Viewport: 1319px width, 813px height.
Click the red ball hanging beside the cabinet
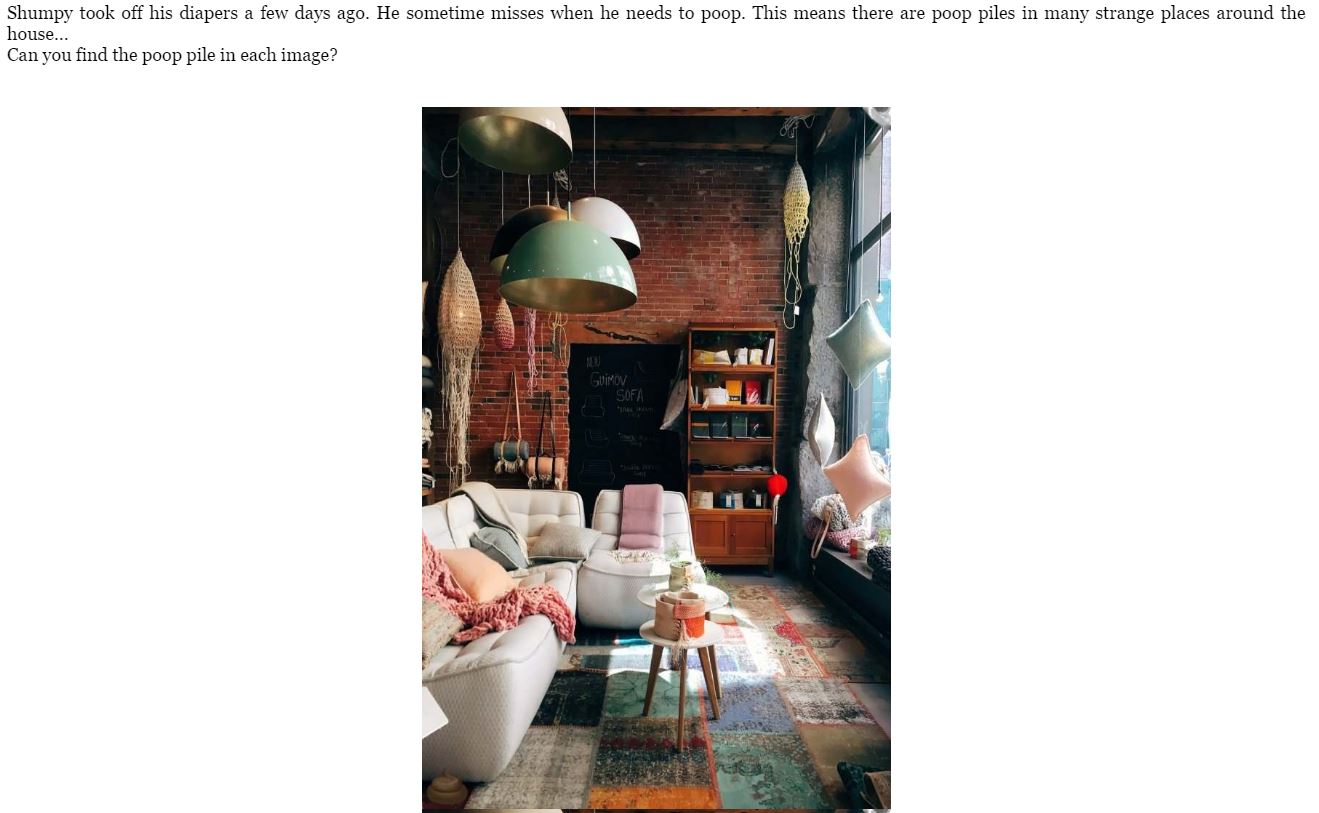tap(777, 486)
